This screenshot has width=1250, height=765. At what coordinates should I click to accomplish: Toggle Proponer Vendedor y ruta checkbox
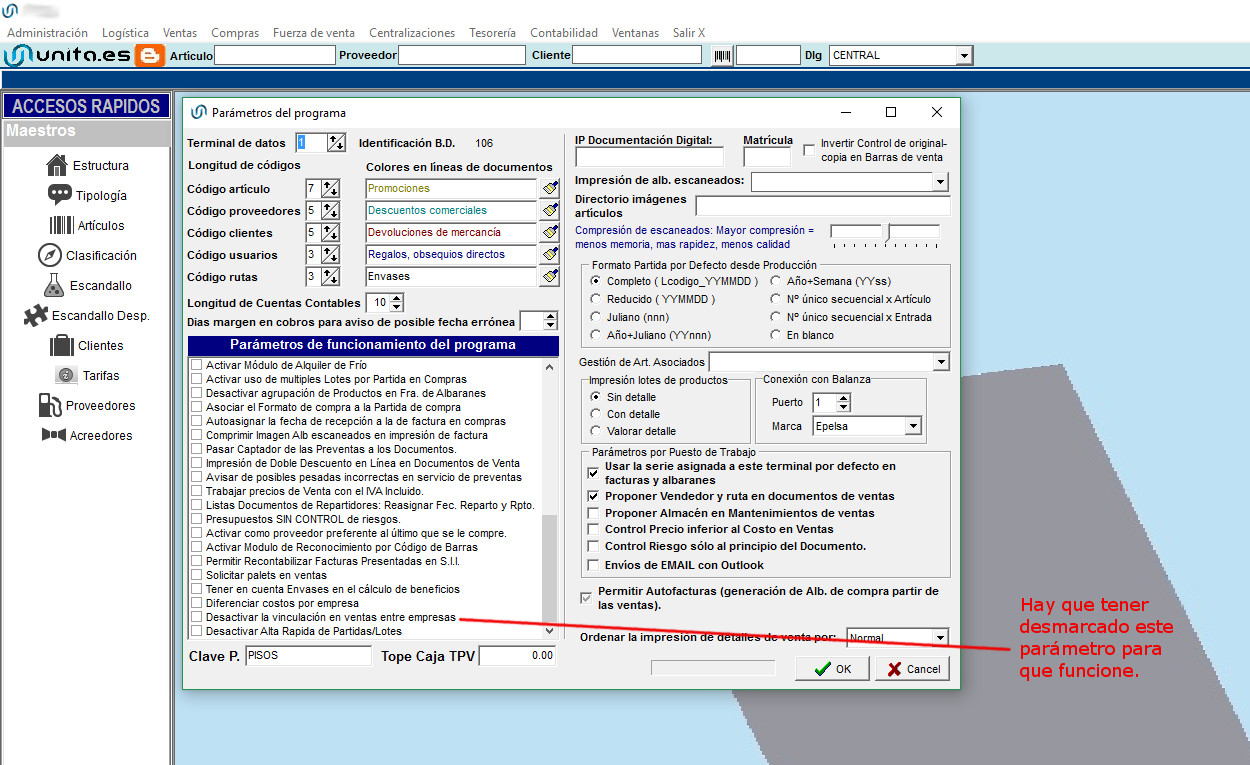pos(593,496)
